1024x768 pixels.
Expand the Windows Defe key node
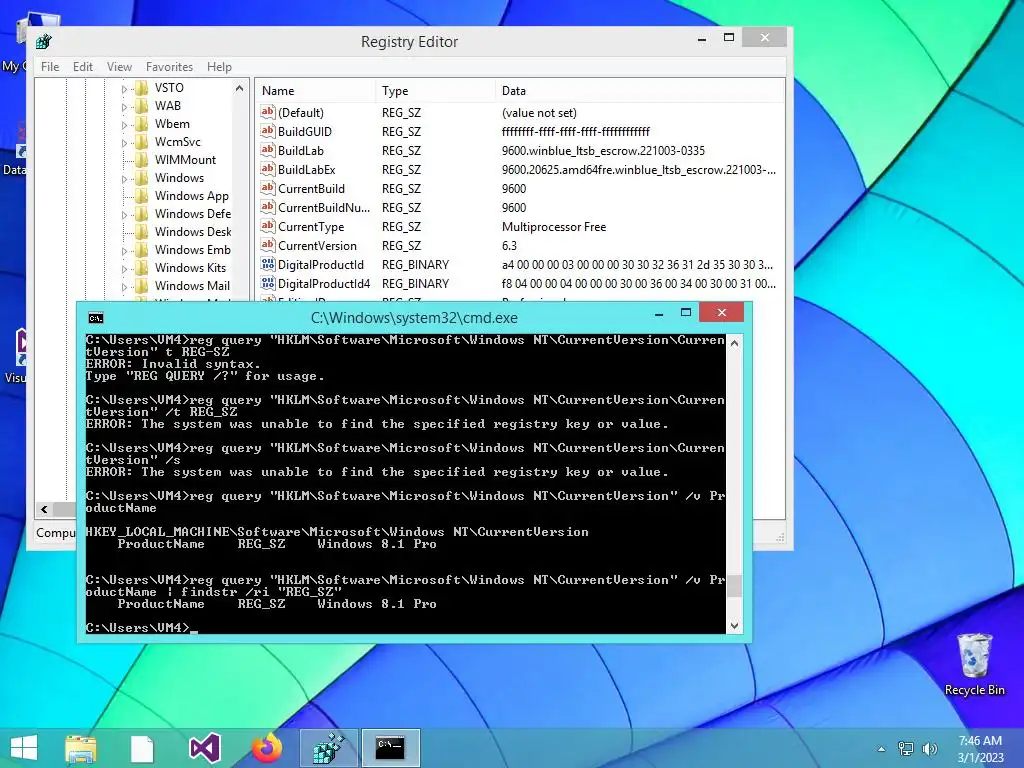pos(124,214)
